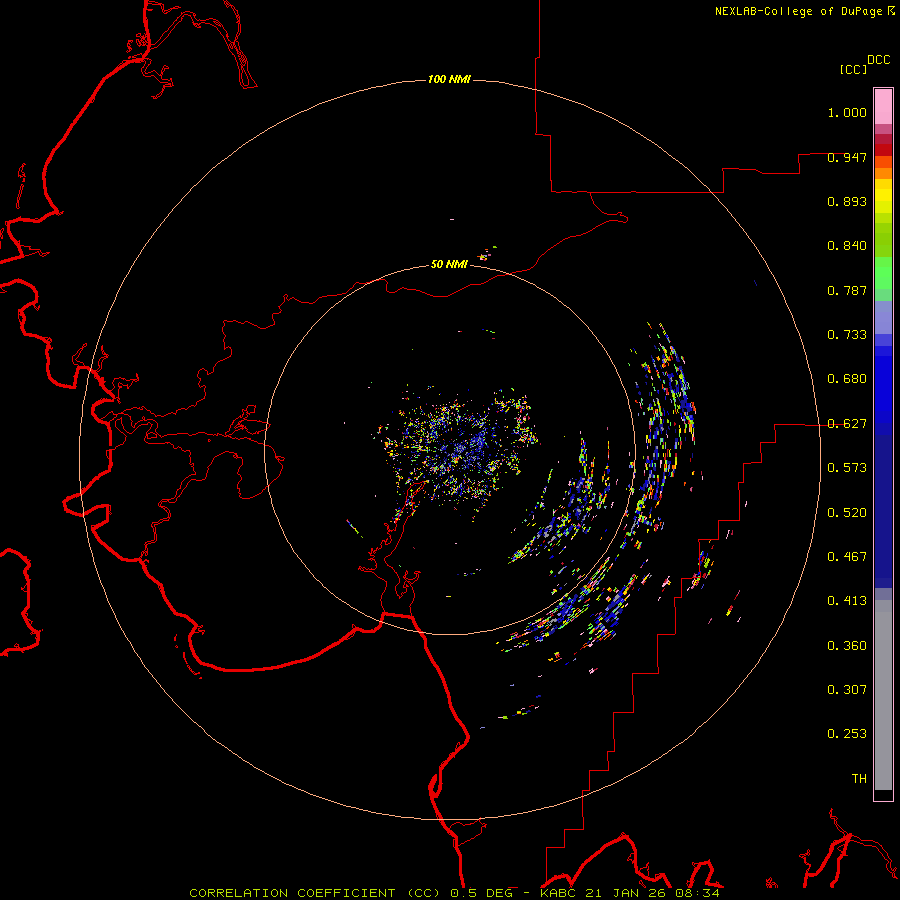Click the 0.840 scale value
Viewport: 900px width, 900px height.
click(x=847, y=246)
